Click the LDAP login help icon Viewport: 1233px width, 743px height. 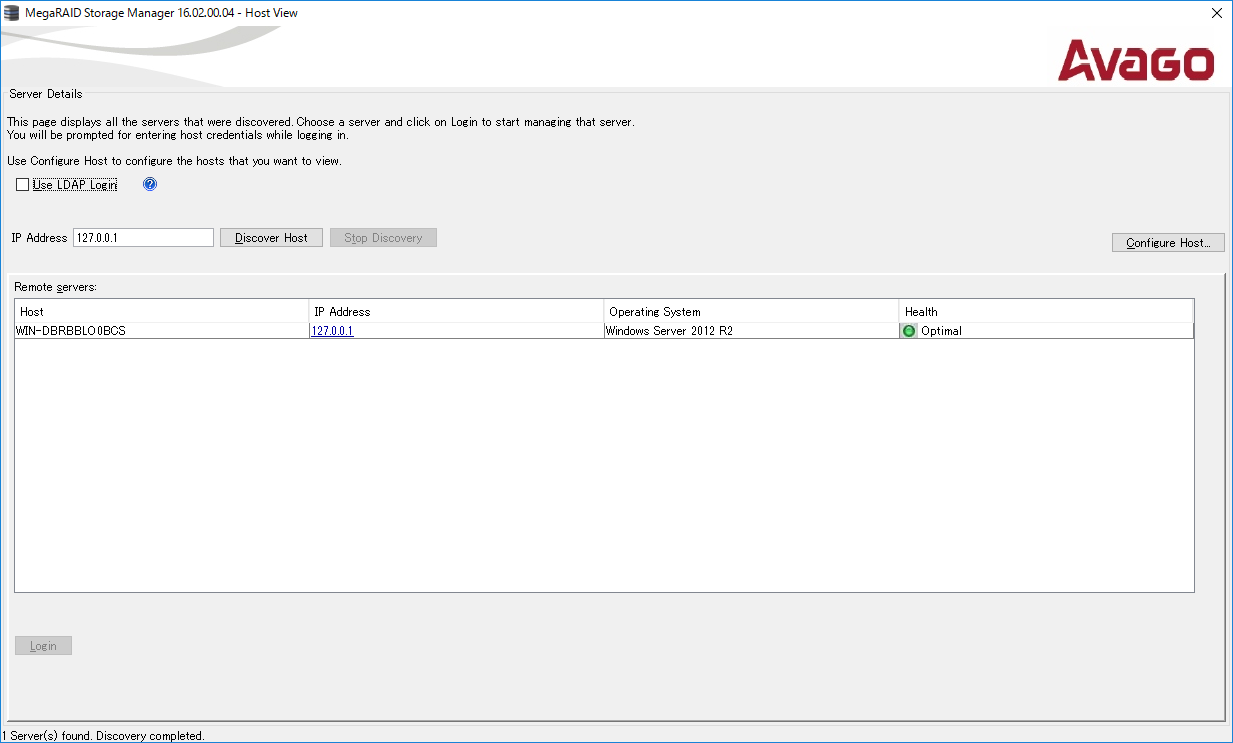[x=150, y=184]
